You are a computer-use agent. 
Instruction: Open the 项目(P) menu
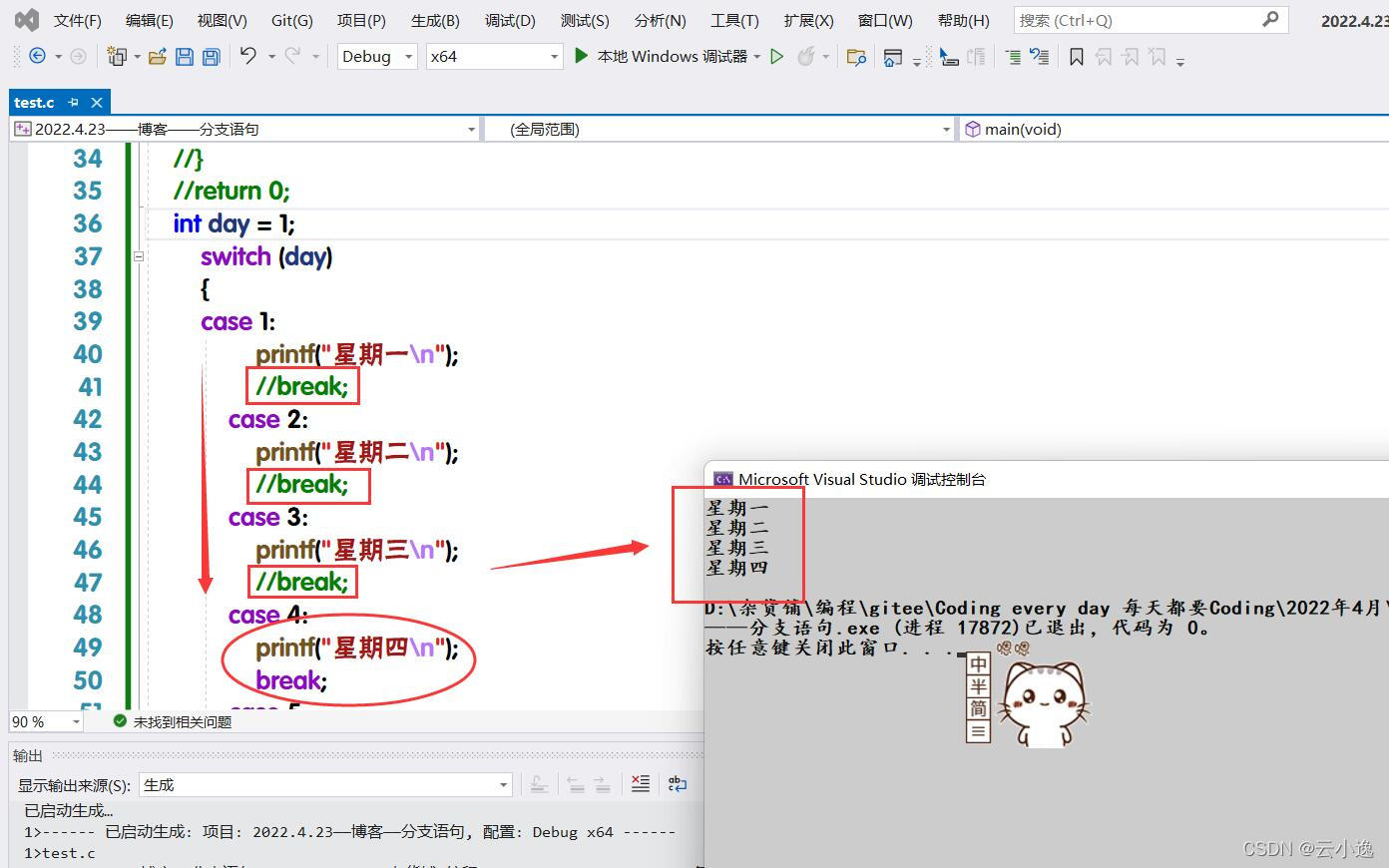click(361, 20)
